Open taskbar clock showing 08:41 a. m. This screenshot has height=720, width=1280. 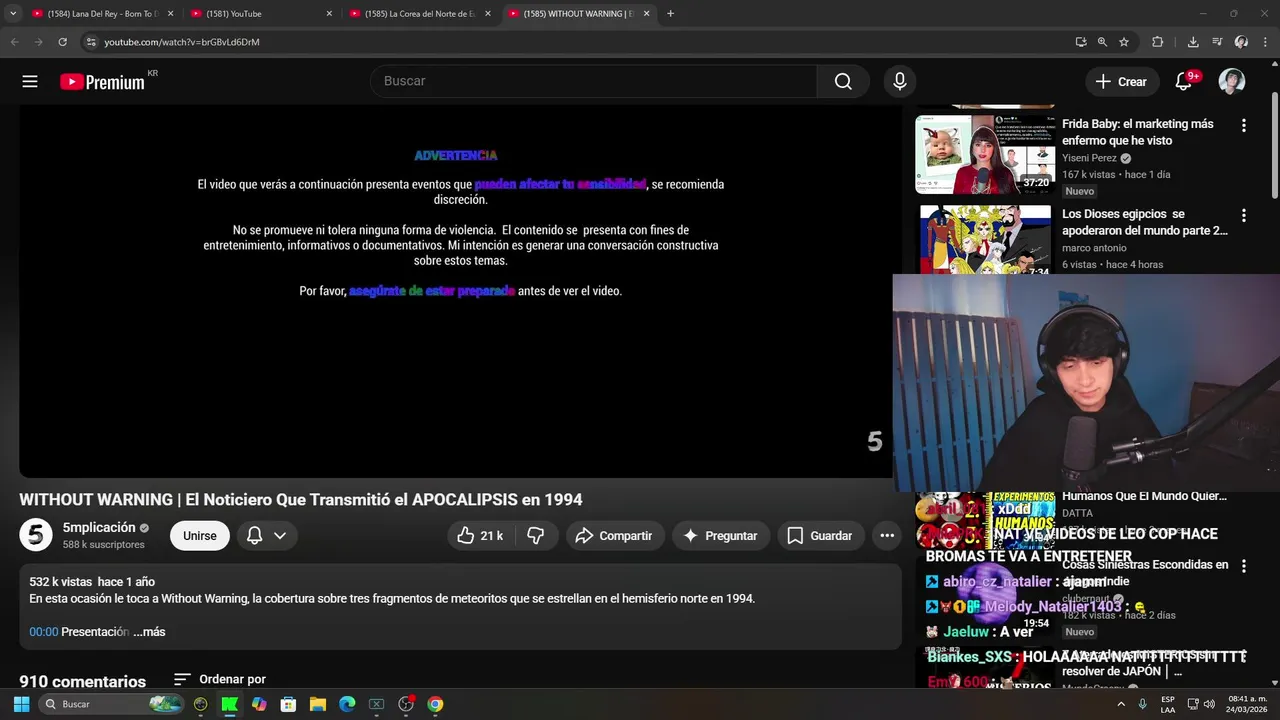(1247, 704)
